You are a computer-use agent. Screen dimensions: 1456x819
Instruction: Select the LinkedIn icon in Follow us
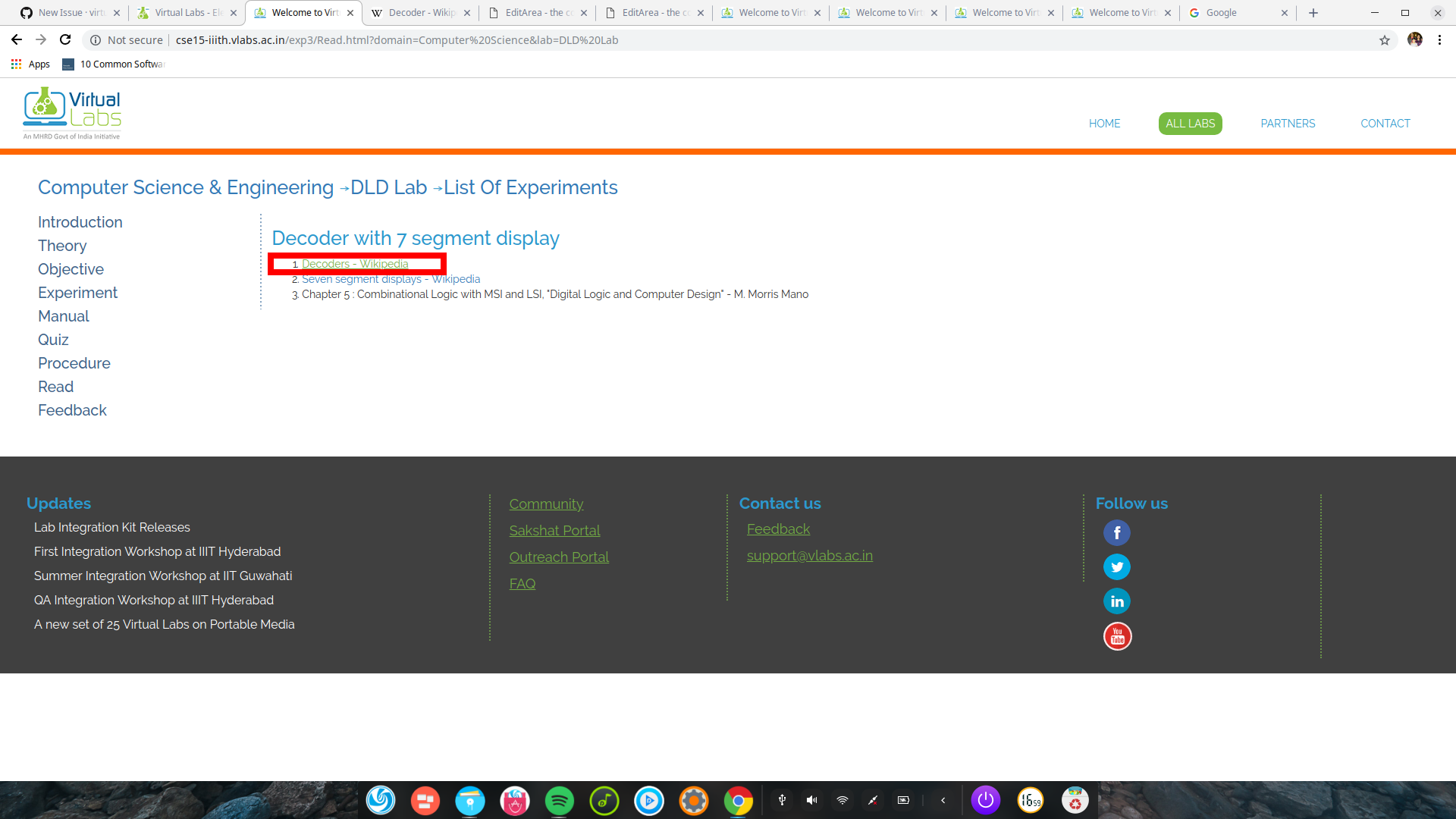(x=1116, y=601)
